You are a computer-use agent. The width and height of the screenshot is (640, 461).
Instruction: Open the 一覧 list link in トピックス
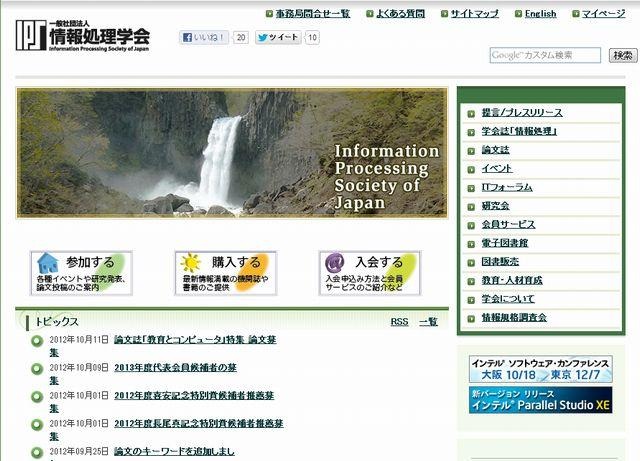(x=428, y=322)
